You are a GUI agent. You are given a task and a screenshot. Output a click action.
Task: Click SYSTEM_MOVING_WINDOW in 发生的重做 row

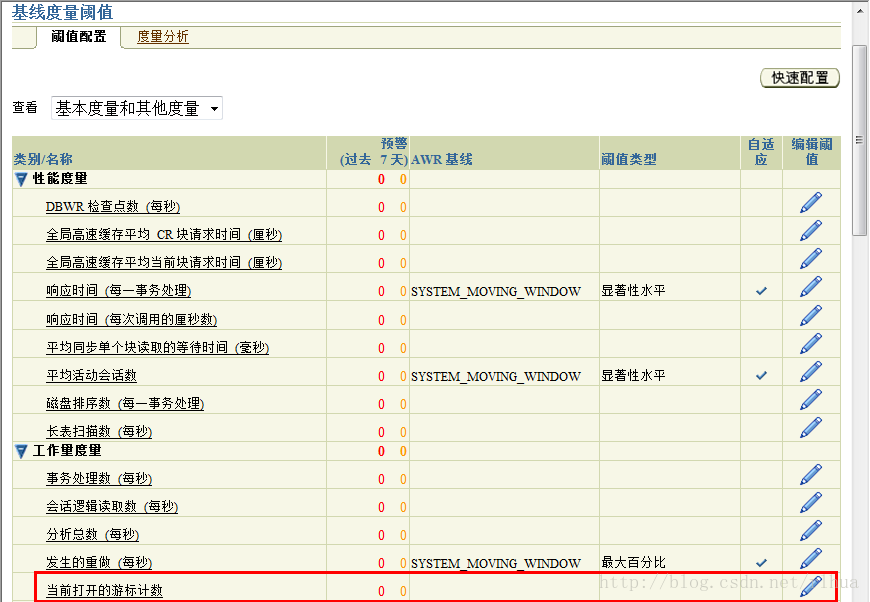(x=495, y=563)
